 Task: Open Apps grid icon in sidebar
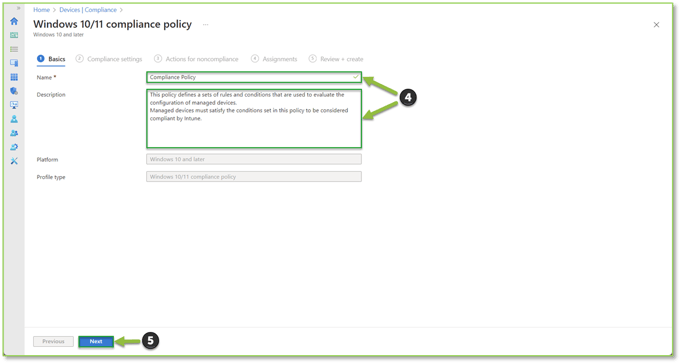coord(14,77)
